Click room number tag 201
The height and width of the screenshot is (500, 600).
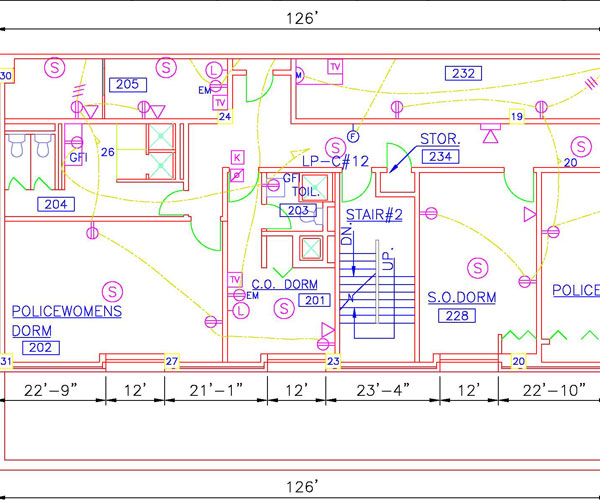[x=314, y=300]
